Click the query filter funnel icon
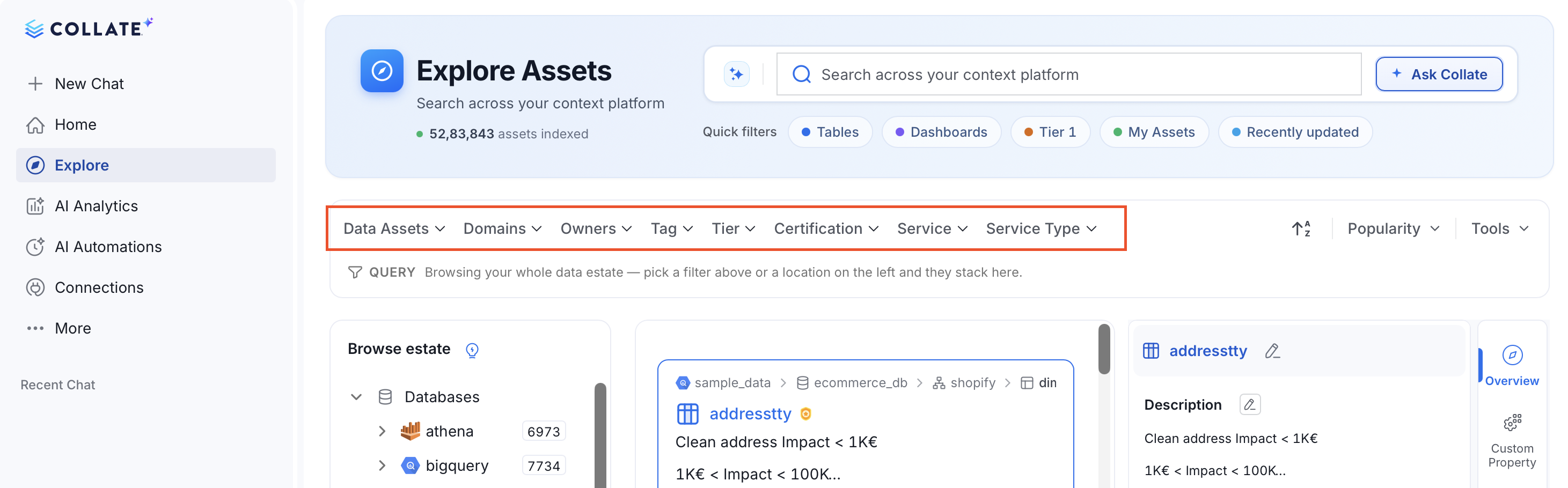This screenshot has height=488, width=1568. point(355,272)
